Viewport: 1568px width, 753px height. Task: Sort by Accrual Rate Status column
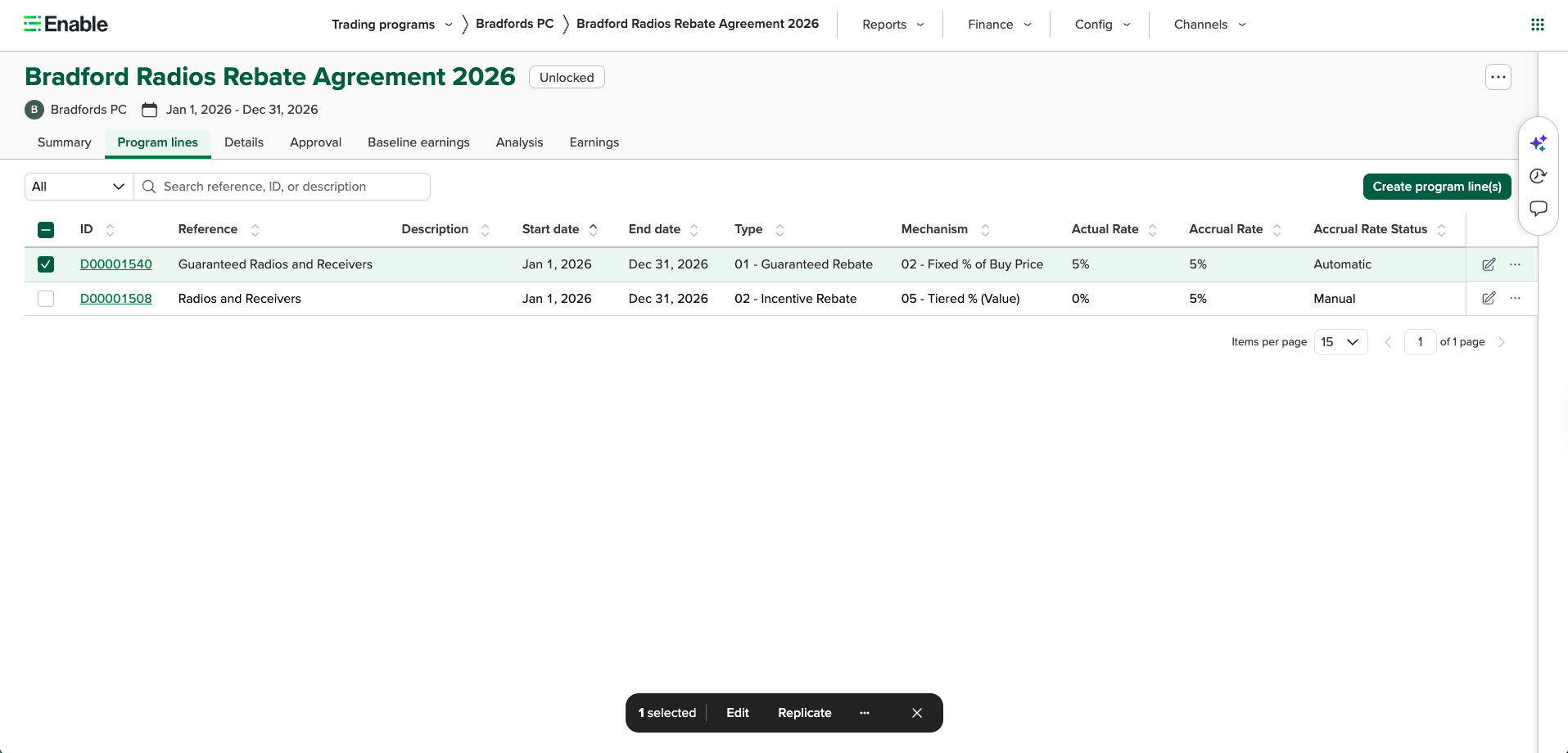coord(1442,230)
